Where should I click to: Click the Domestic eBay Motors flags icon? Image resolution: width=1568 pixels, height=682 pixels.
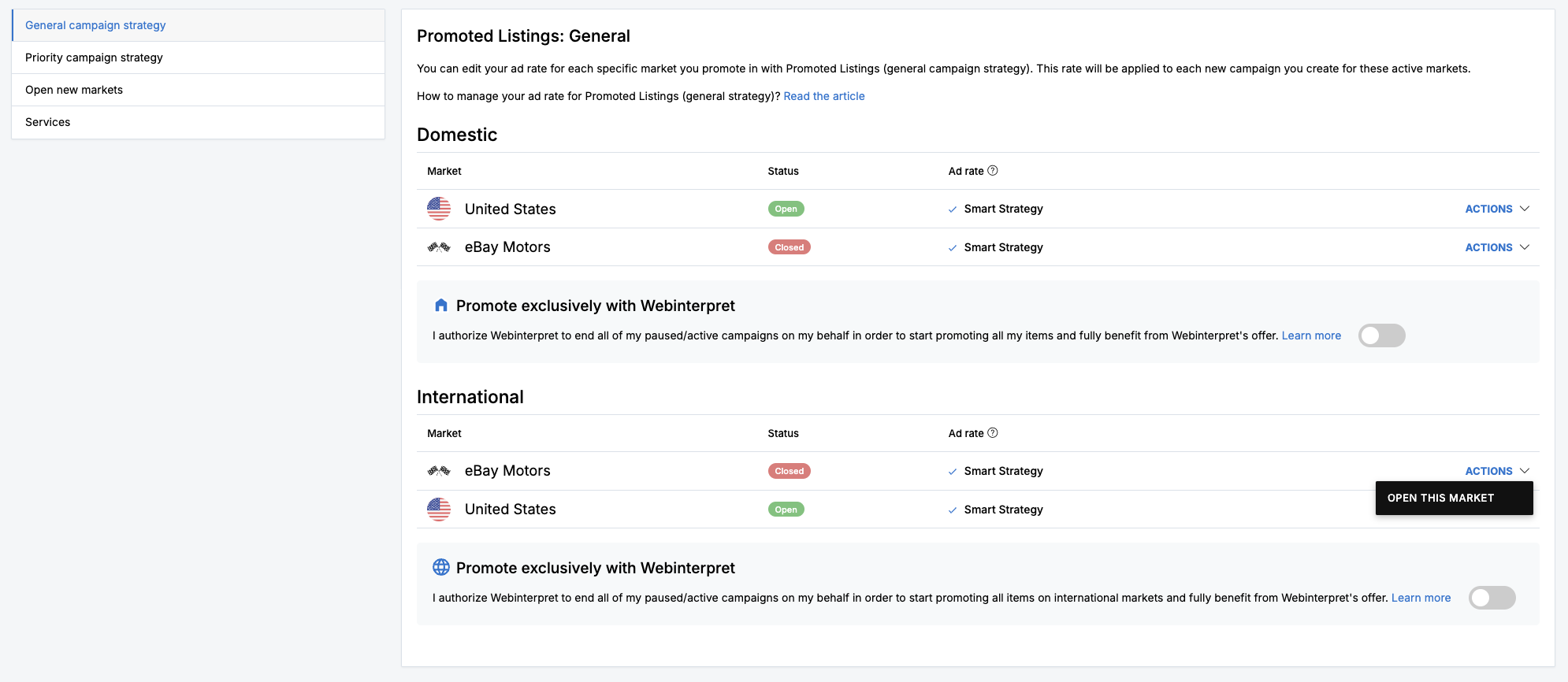pyautogui.click(x=439, y=247)
